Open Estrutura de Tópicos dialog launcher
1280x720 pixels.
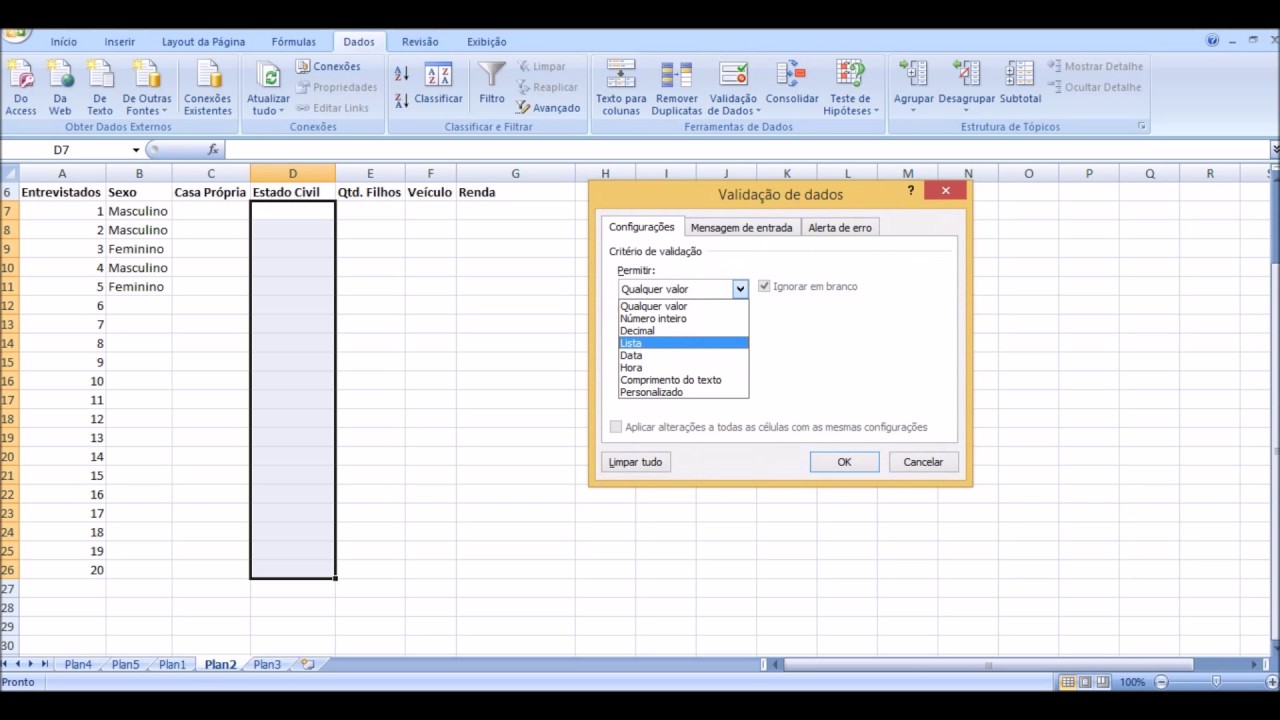(1142, 127)
